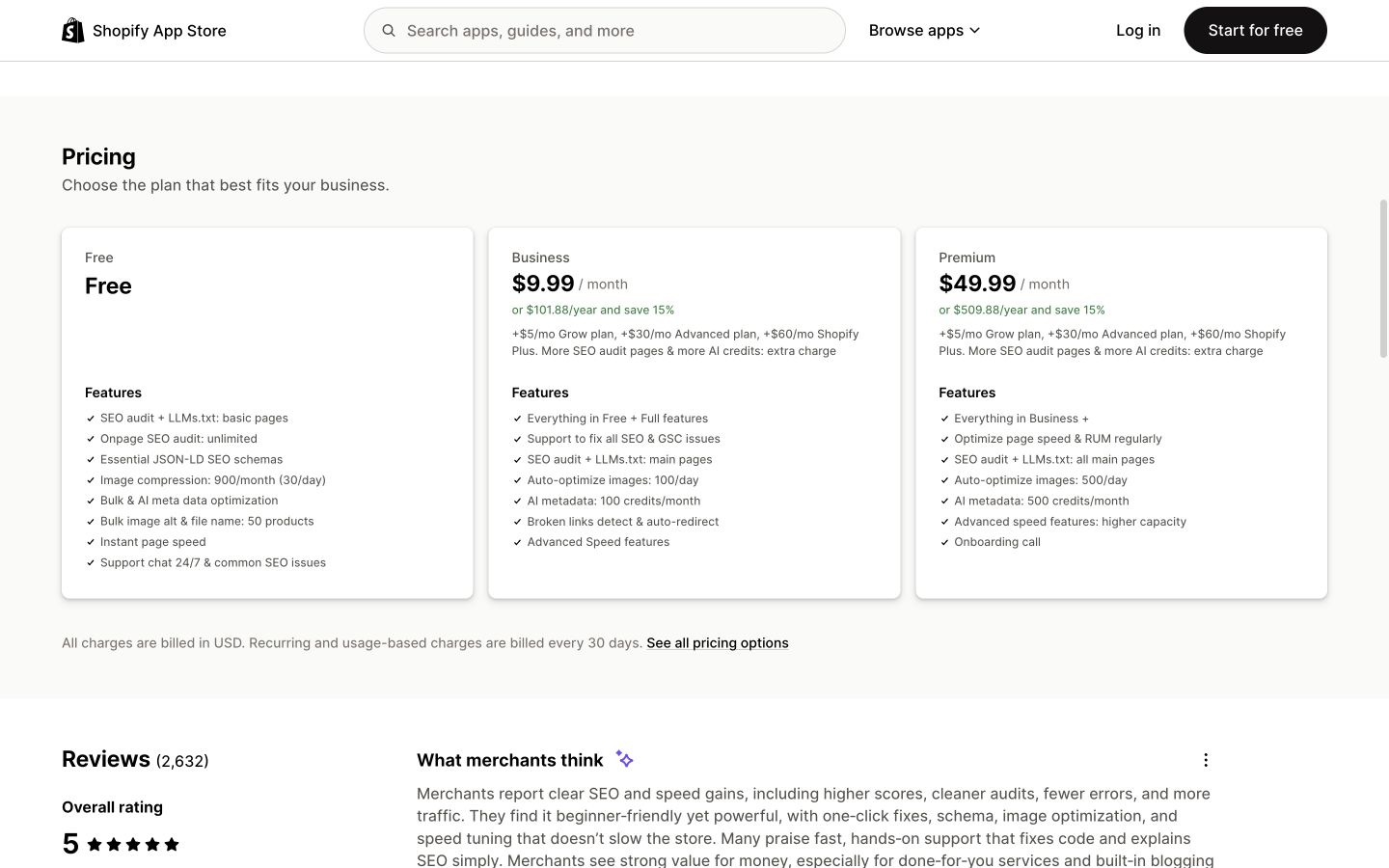Open the Log in link
This screenshot has width=1389, height=868.
click(x=1138, y=31)
